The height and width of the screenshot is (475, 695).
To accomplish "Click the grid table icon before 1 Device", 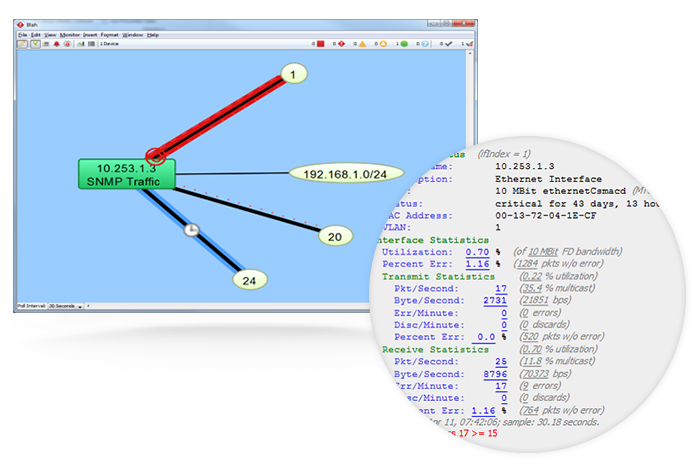I will 91,44.
